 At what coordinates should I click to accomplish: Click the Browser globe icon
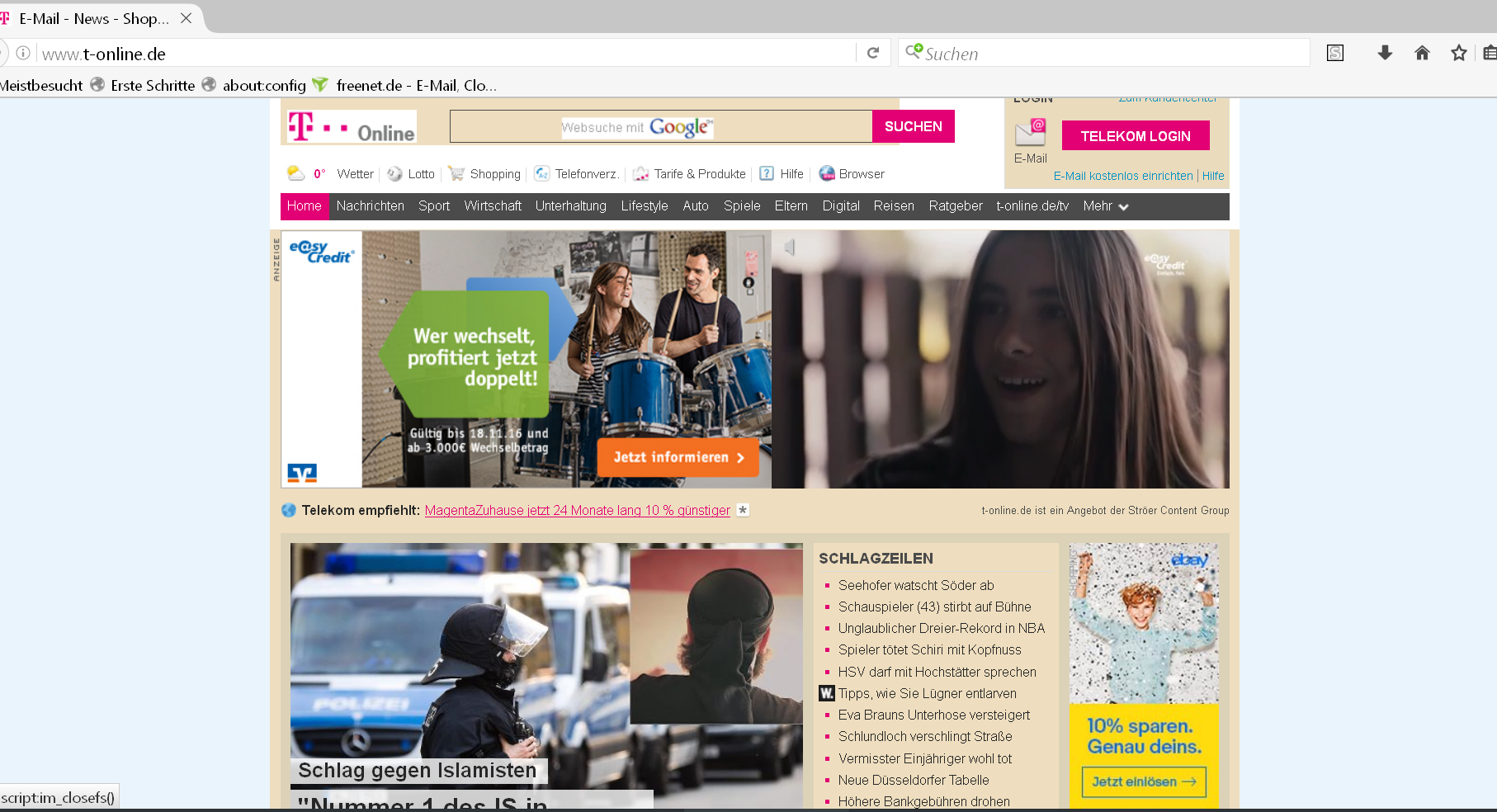827,173
